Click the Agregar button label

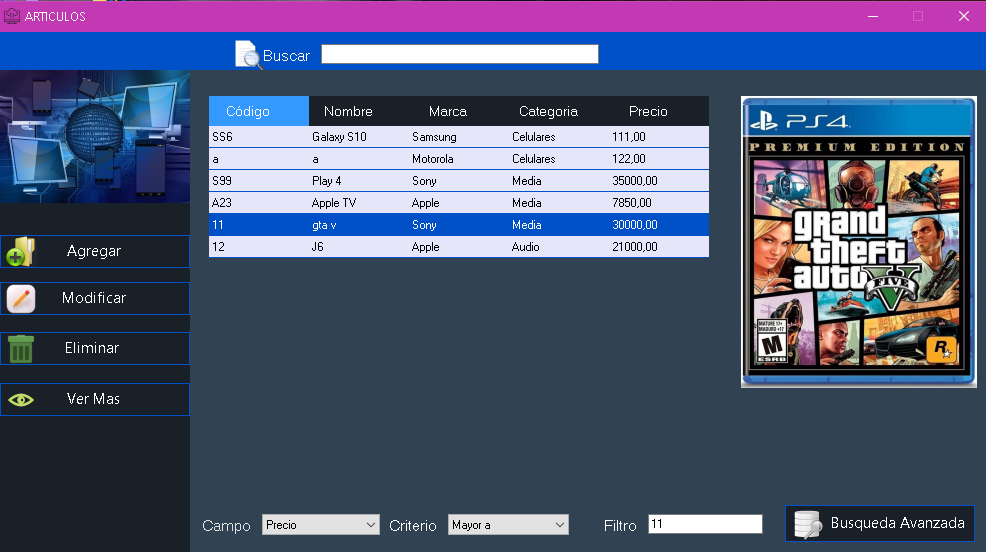pos(94,251)
